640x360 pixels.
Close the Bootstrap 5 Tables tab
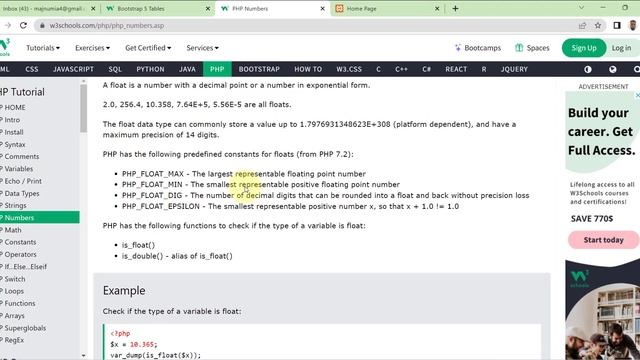click(208, 9)
